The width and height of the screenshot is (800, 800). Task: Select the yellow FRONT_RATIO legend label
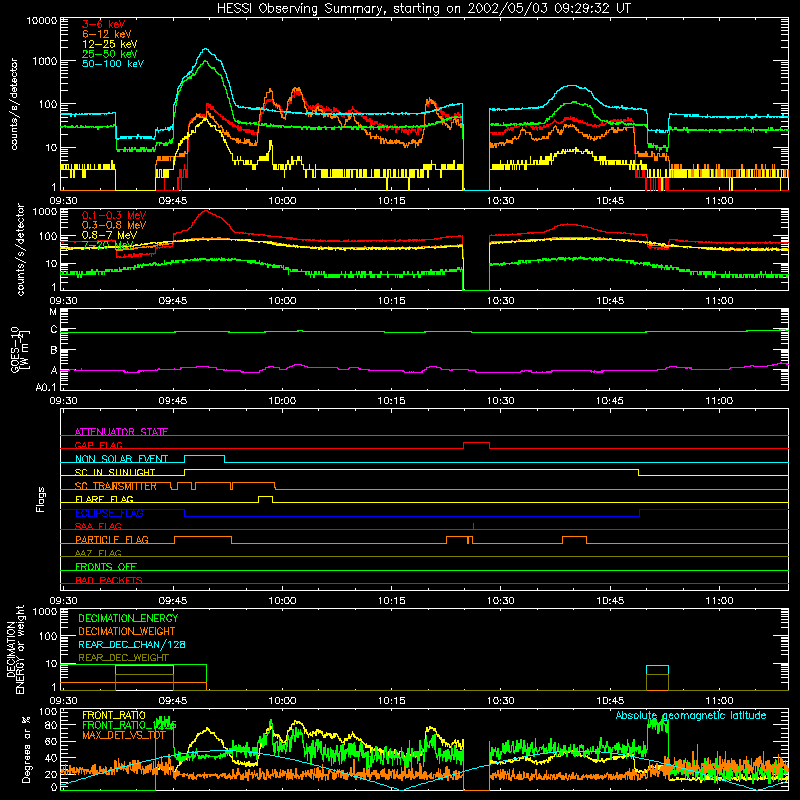tap(114, 715)
